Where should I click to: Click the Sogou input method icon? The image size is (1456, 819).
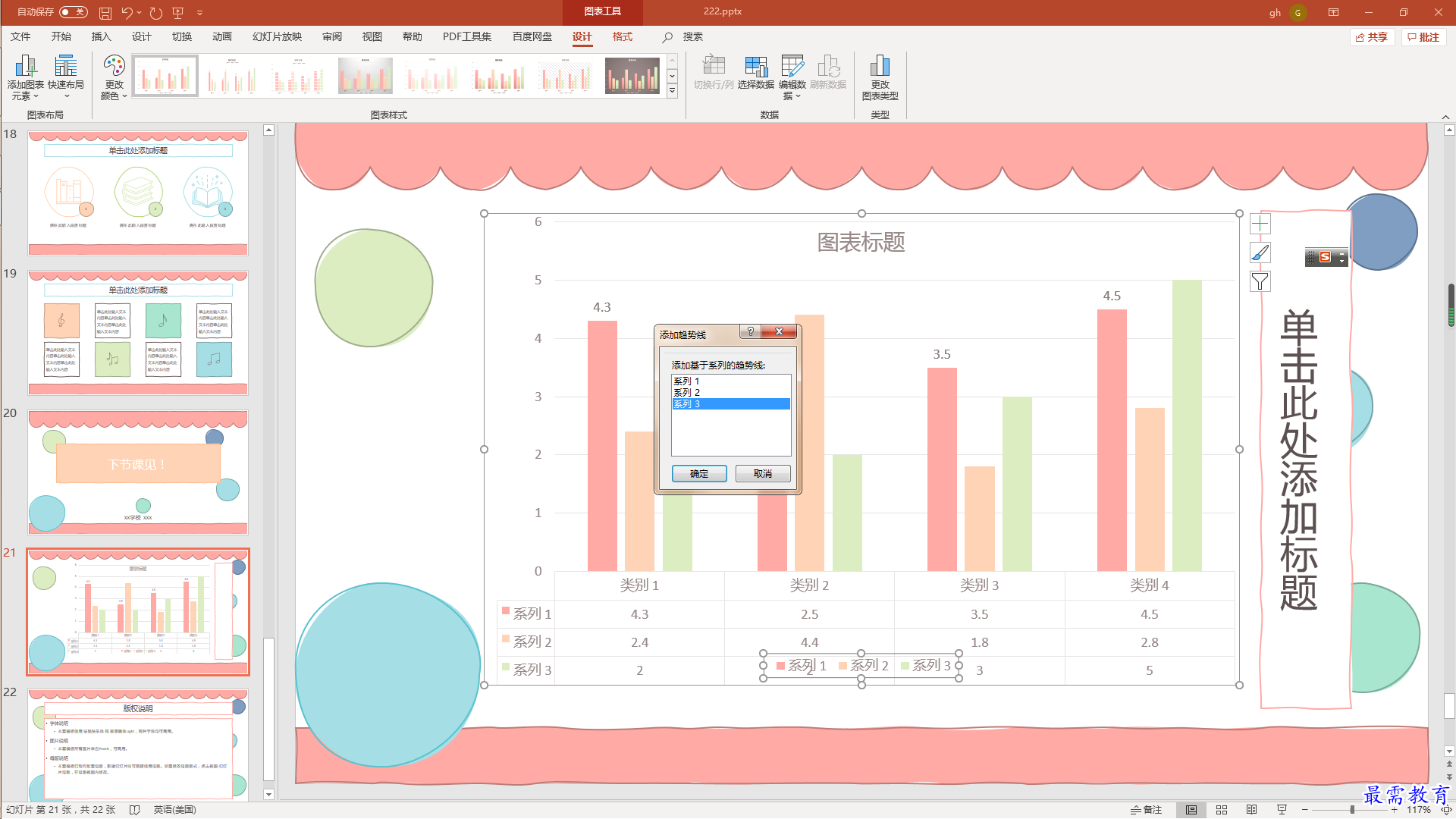click(1325, 258)
